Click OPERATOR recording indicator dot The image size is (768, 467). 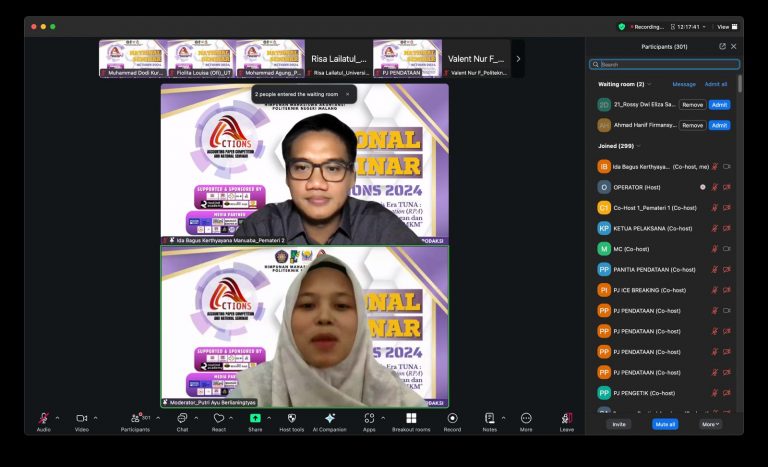click(x=702, y=187)
